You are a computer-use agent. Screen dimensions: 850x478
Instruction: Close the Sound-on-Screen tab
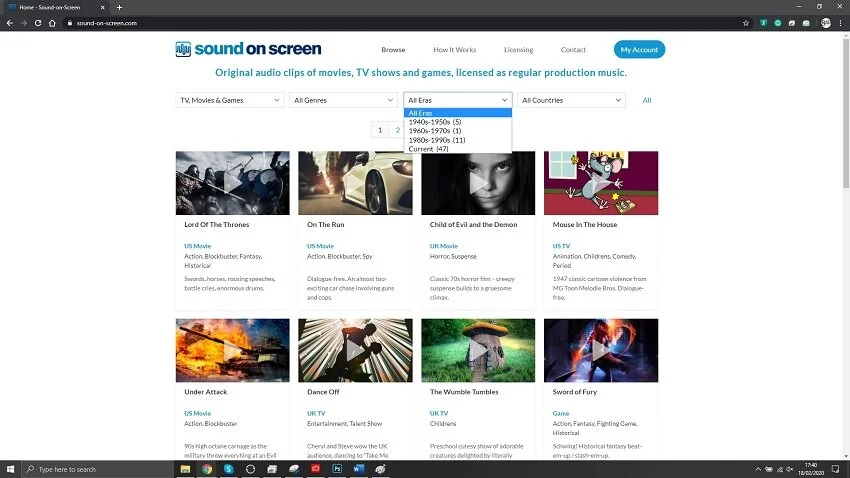(x=102, y=8)
